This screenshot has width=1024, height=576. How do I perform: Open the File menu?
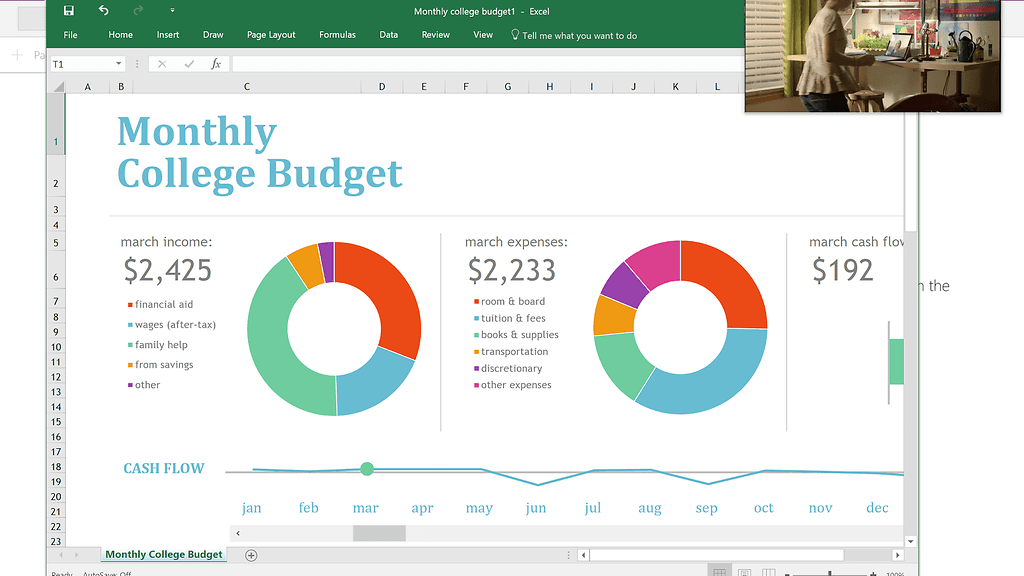[x=70, y=35]
